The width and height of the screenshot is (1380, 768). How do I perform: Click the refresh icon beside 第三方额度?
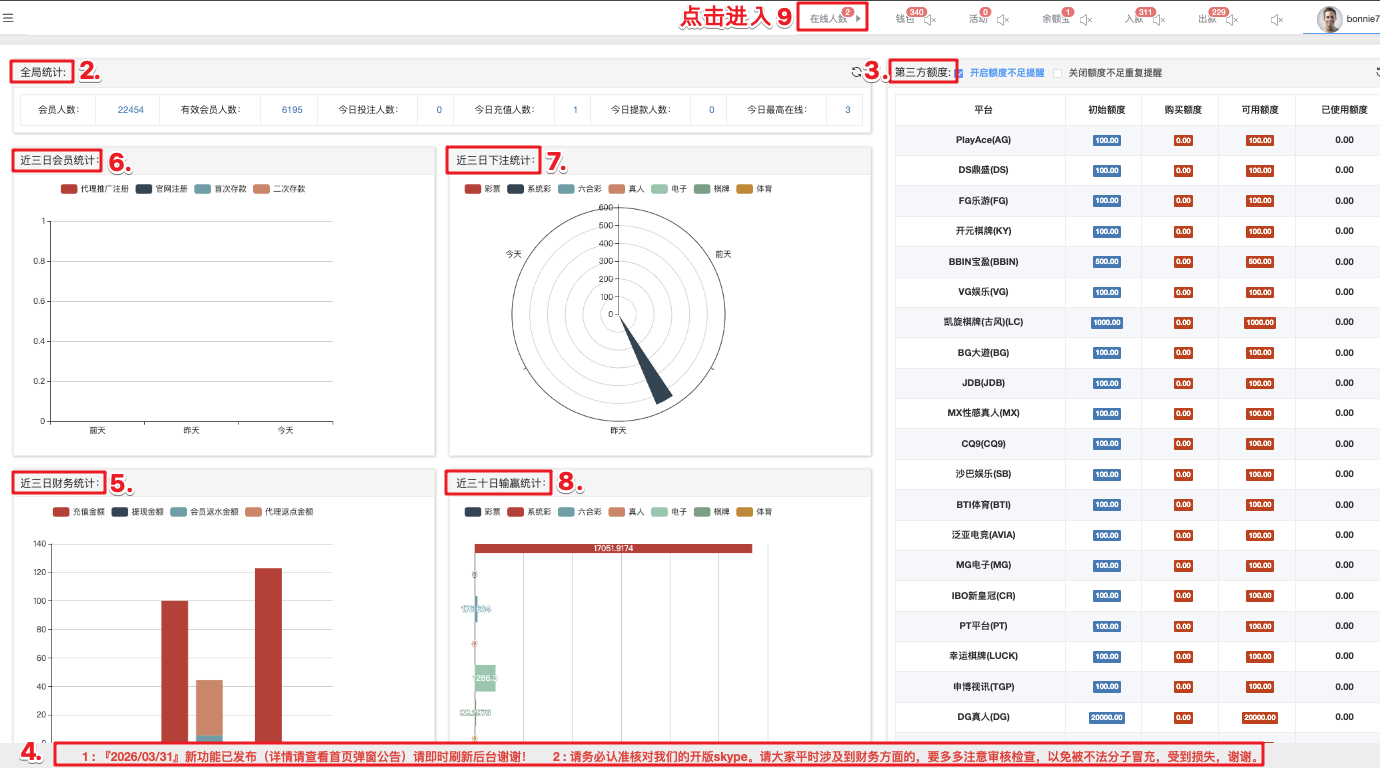(x=856, y=72)
